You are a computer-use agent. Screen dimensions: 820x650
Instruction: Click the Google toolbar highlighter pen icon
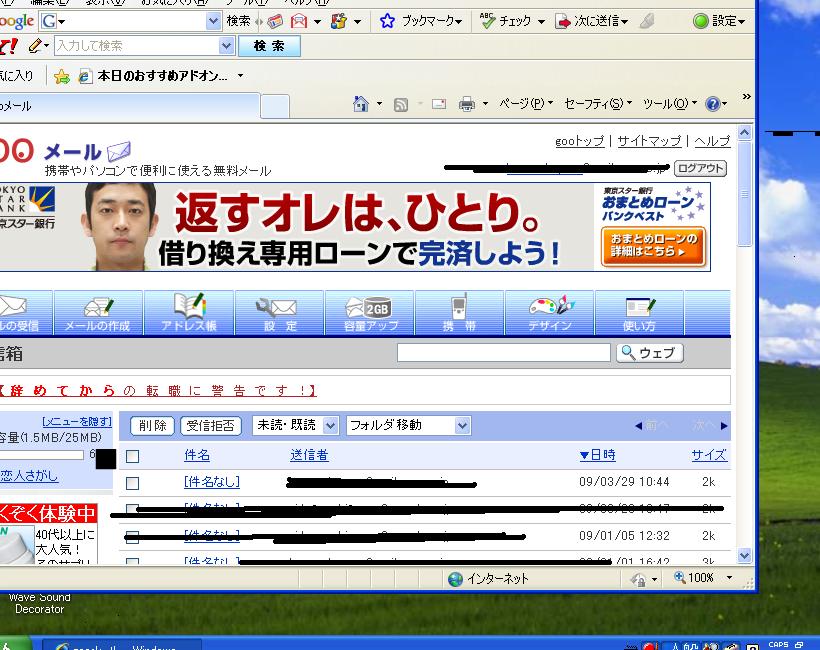point(647,21)
